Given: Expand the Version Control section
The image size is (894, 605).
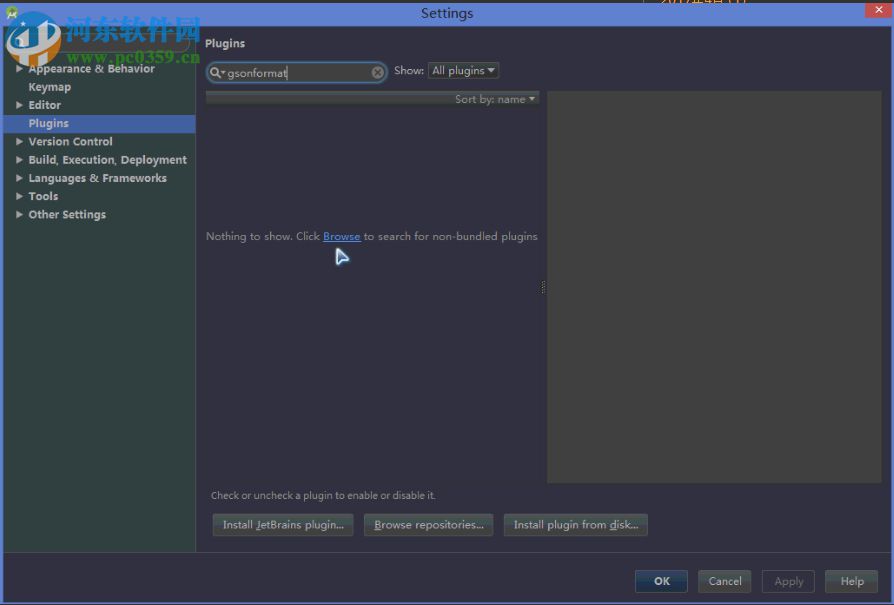Looking at the screenshot, I should [x=20, y=141].
